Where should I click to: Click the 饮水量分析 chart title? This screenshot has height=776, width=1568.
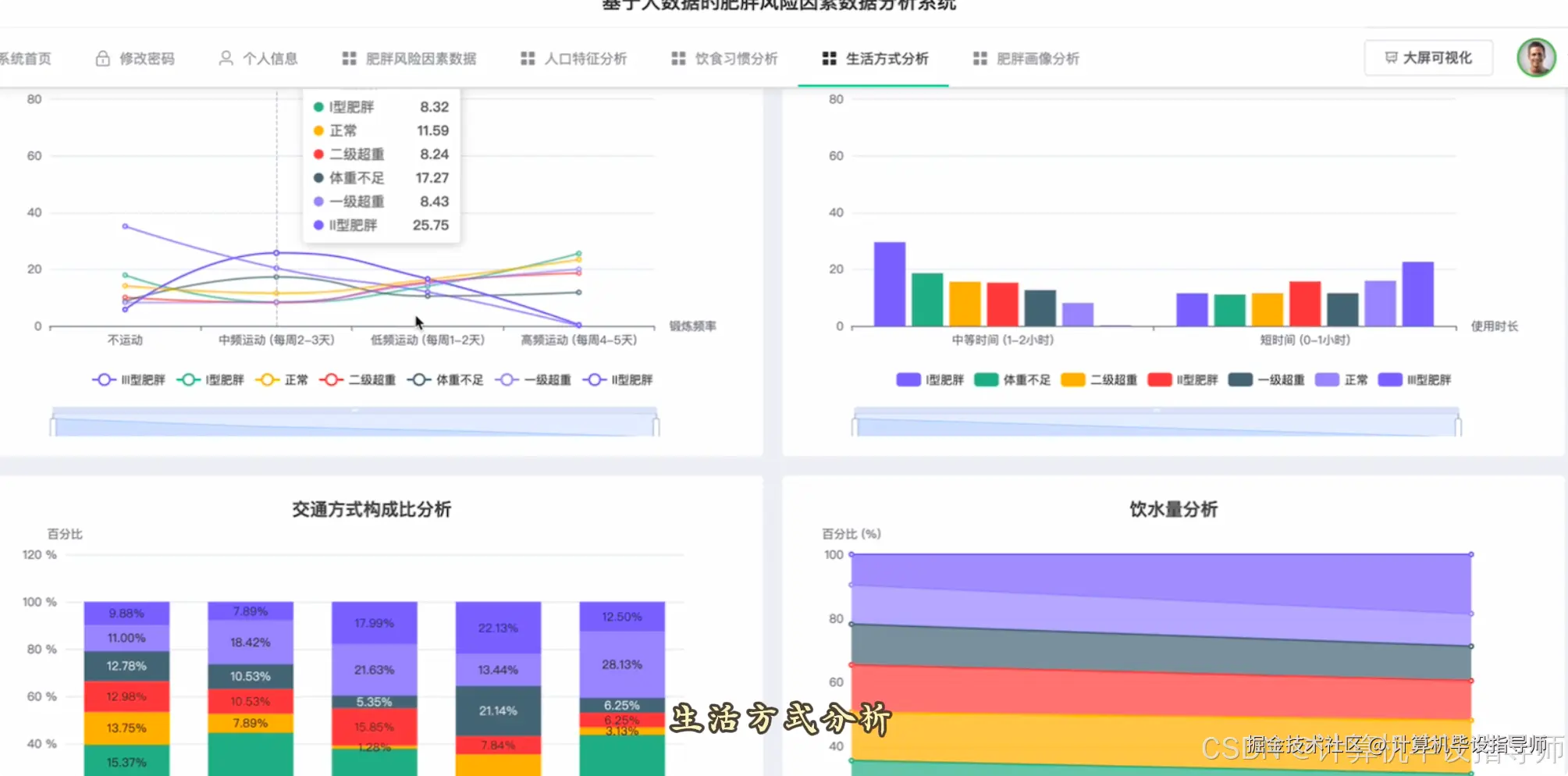pos(1174,509)
